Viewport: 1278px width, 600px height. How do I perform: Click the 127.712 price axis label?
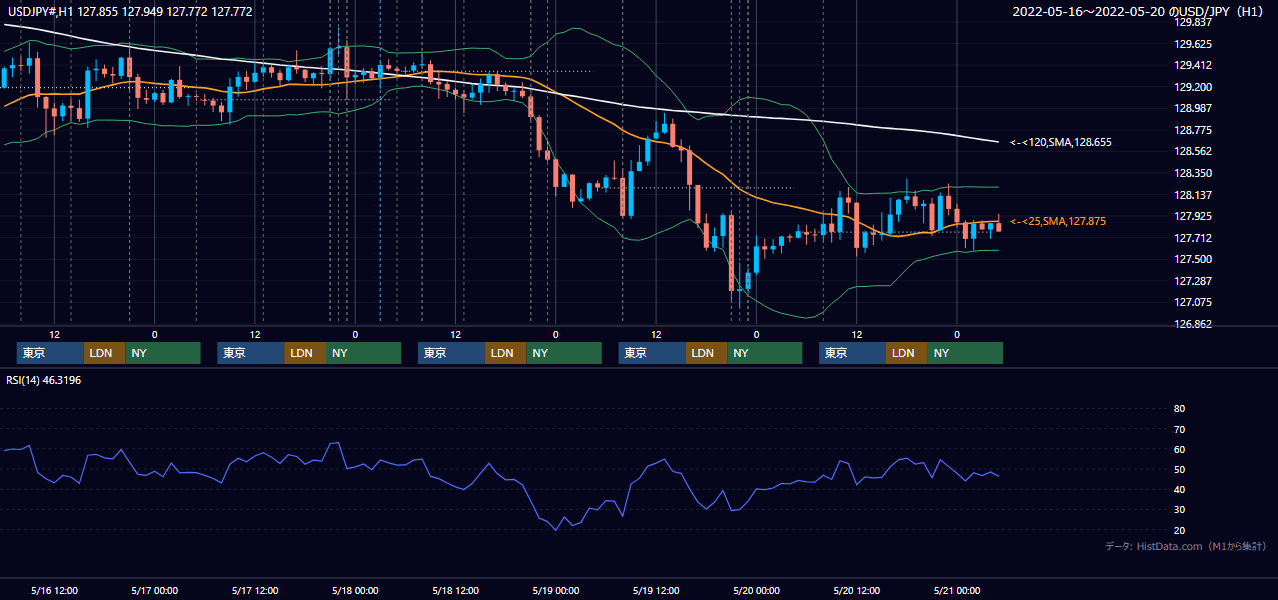tap(1194, 238)
